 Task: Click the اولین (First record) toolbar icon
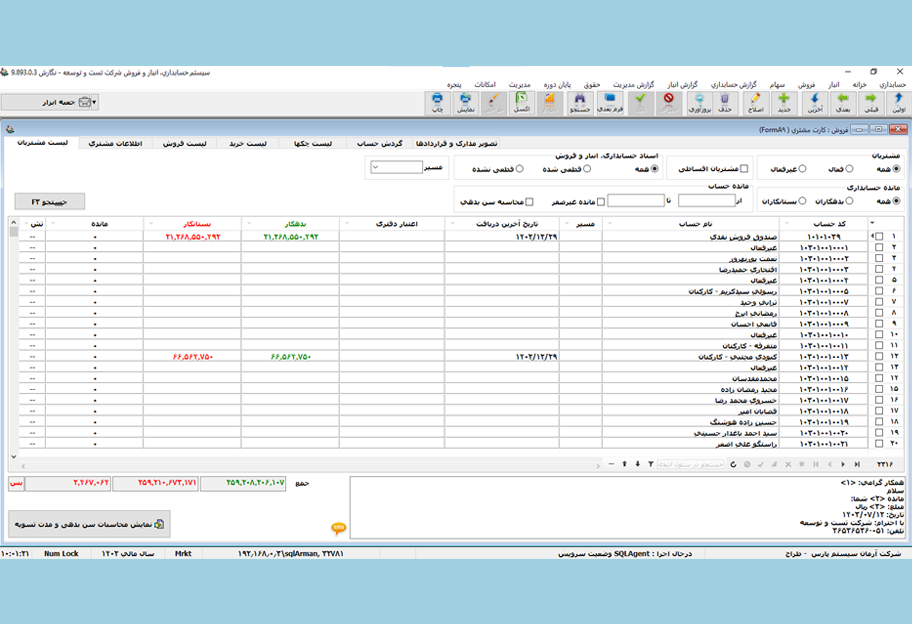[x=899, y=103]
